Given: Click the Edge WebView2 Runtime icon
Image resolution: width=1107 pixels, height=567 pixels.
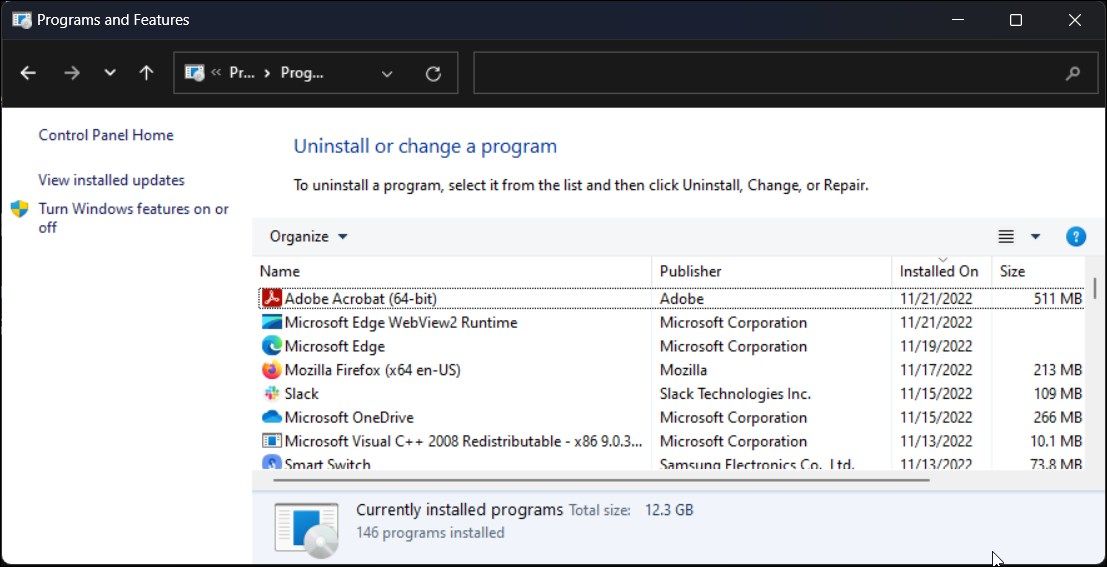Looking at the screenshot, I should 272,323.
